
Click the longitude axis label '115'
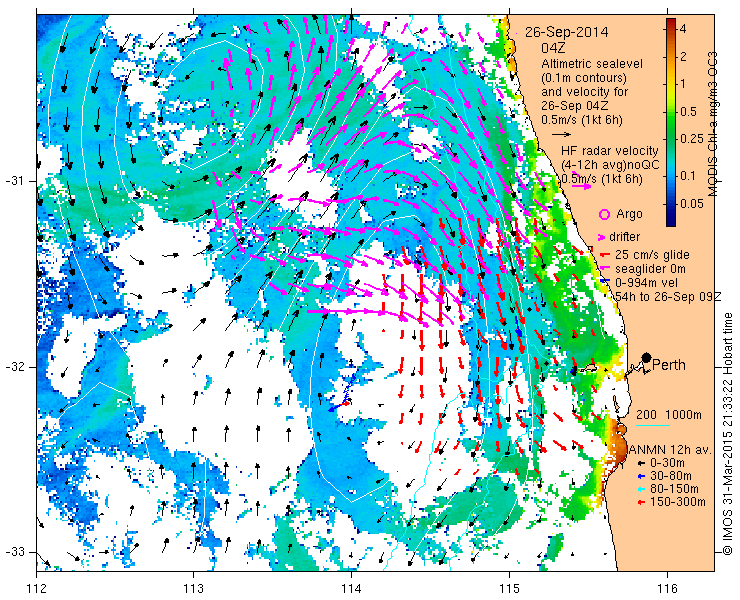coord(509,589)
